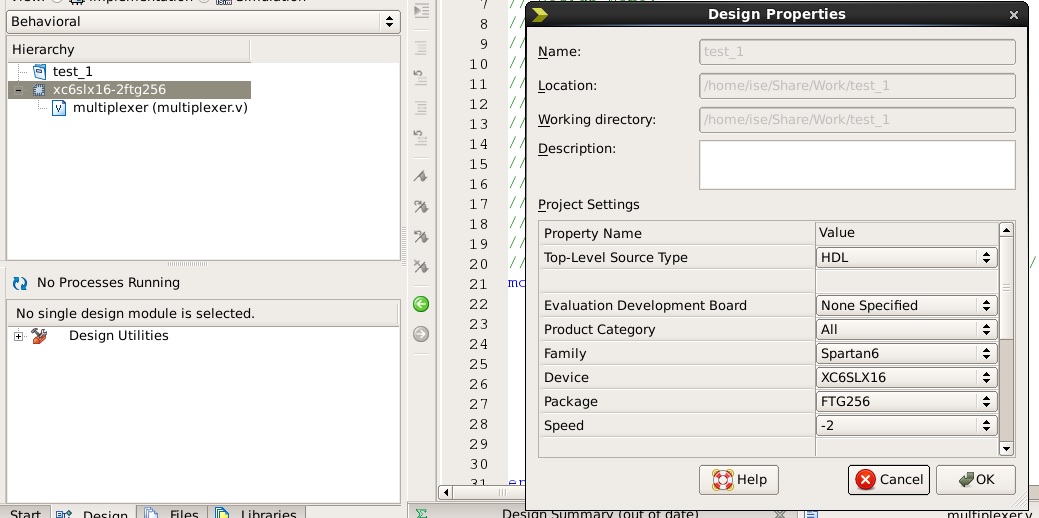Open the Device XC6SLX16 dropdown
1039x518 pixels.
click(906, 378)
